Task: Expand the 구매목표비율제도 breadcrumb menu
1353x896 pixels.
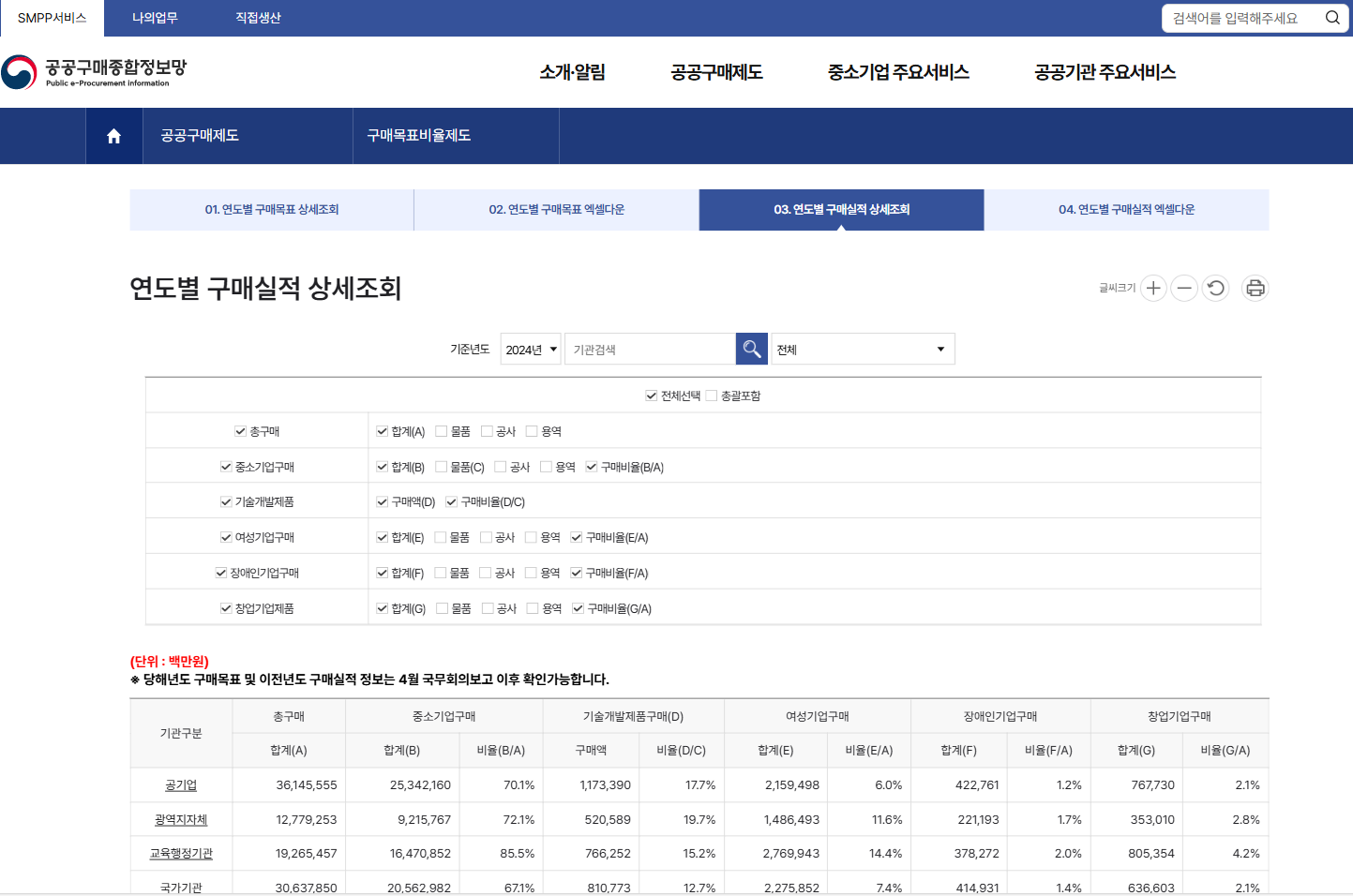Action: [456, 136]
